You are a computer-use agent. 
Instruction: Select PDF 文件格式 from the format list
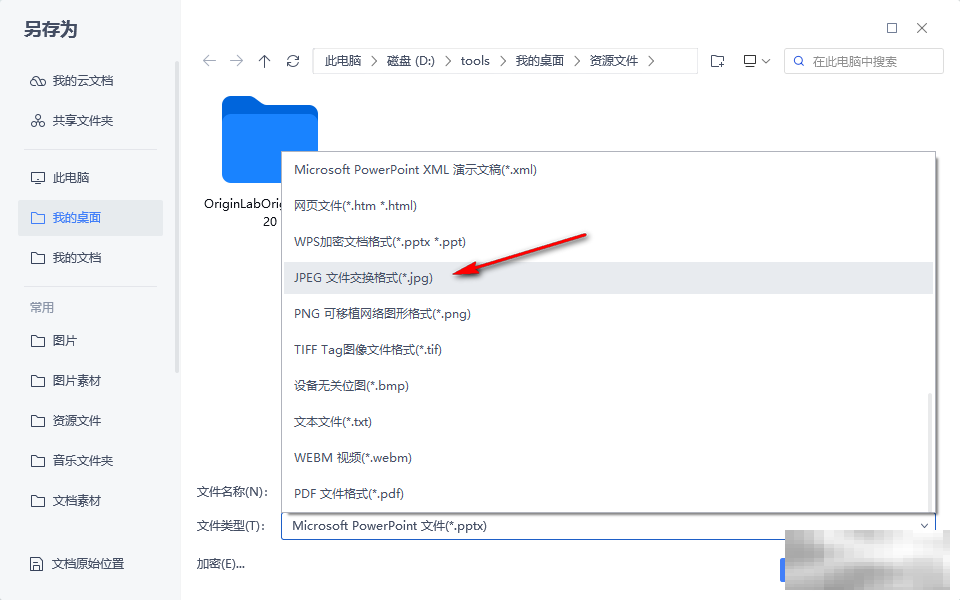point(348,493)
